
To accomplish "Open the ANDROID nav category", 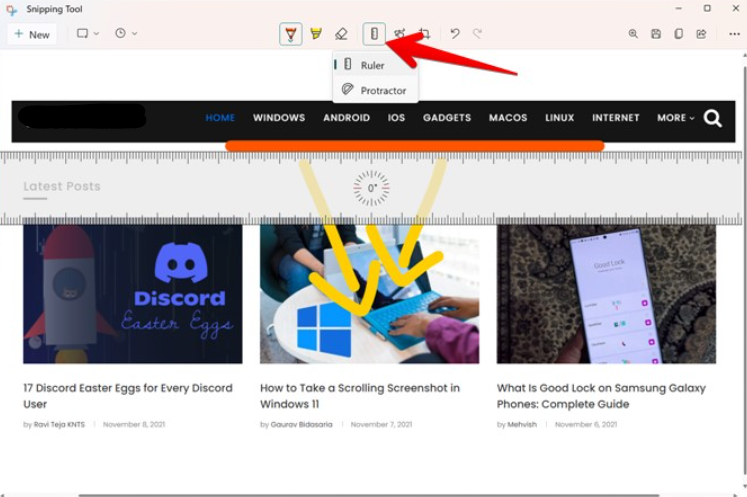I will point(346,118).
